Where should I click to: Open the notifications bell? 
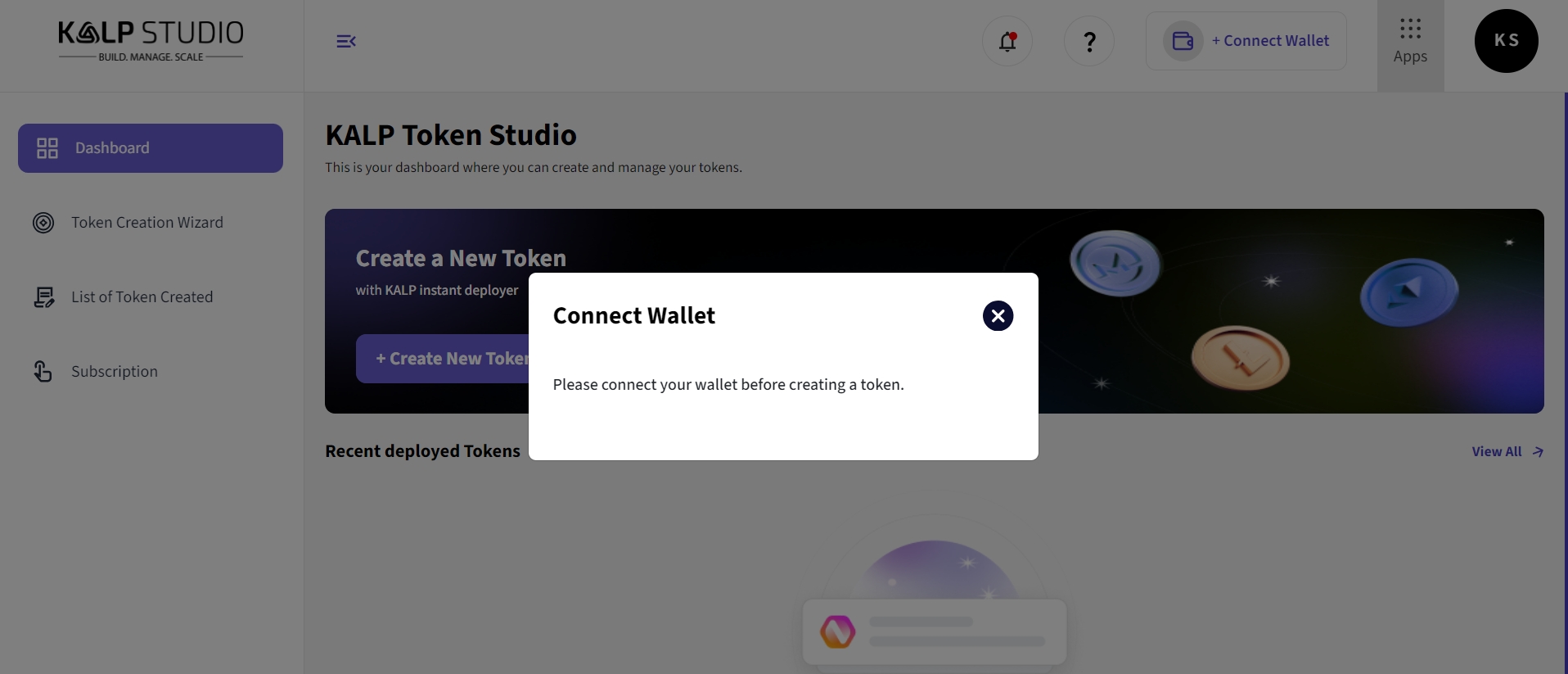click(1007, 41)
